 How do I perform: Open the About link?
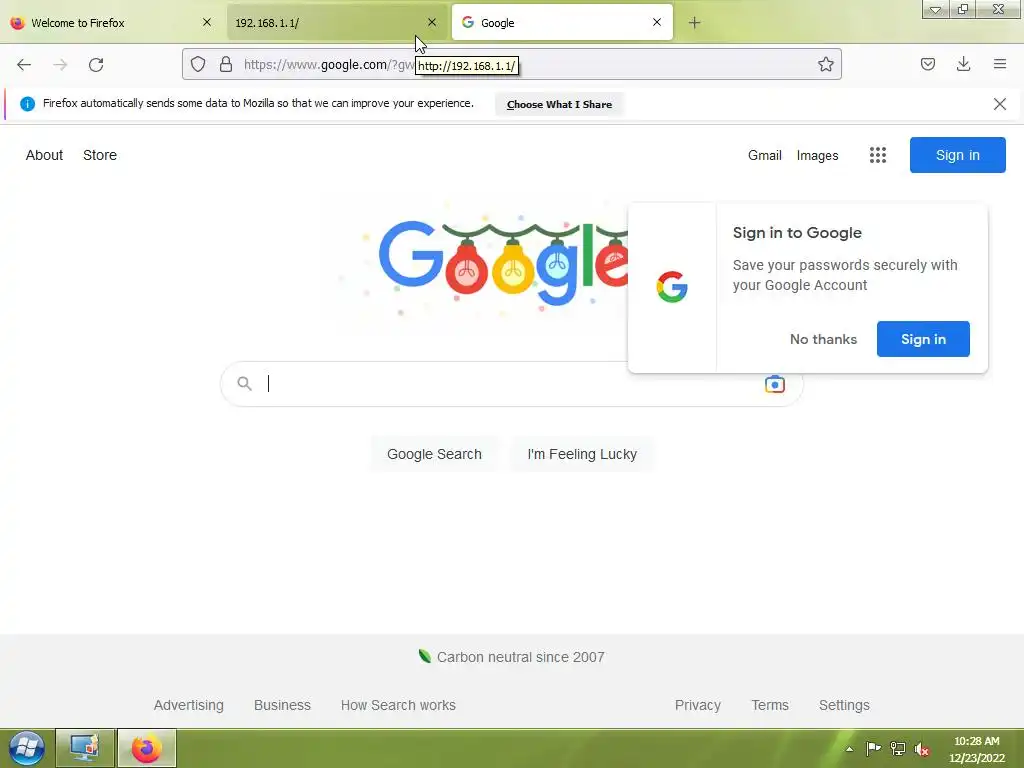44,155
